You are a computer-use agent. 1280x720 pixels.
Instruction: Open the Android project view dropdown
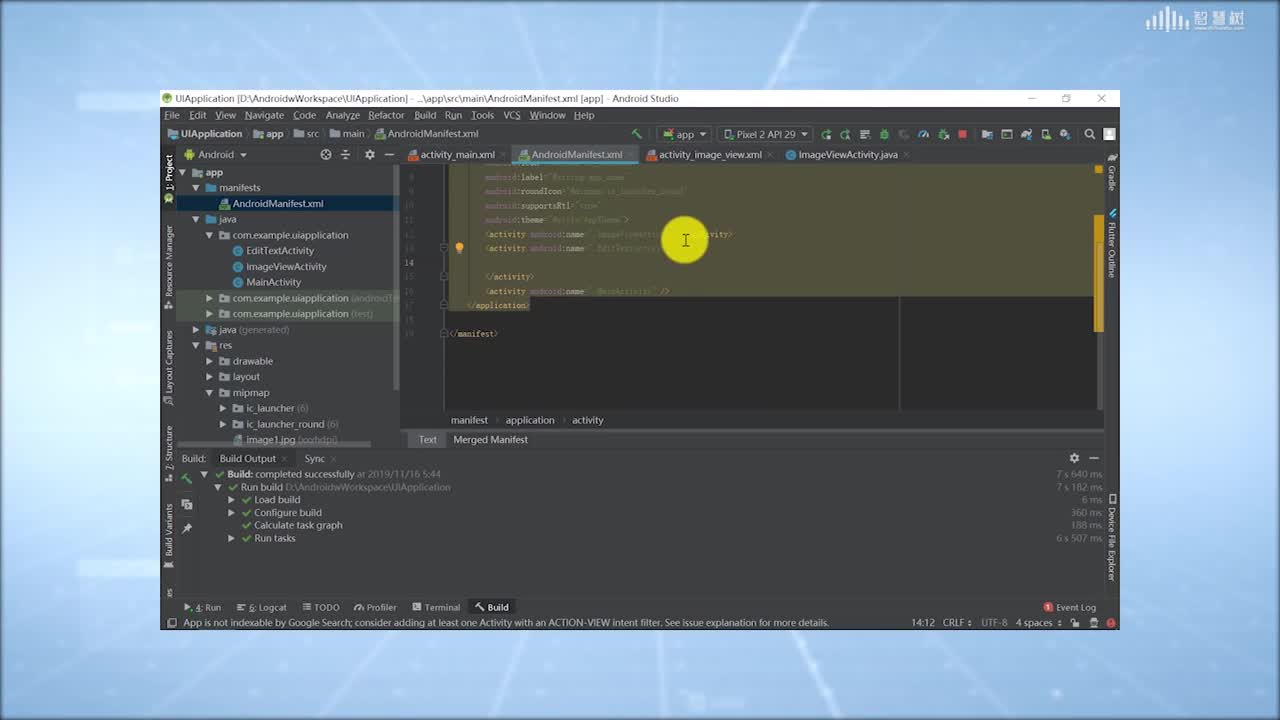(x=216, y=155)
